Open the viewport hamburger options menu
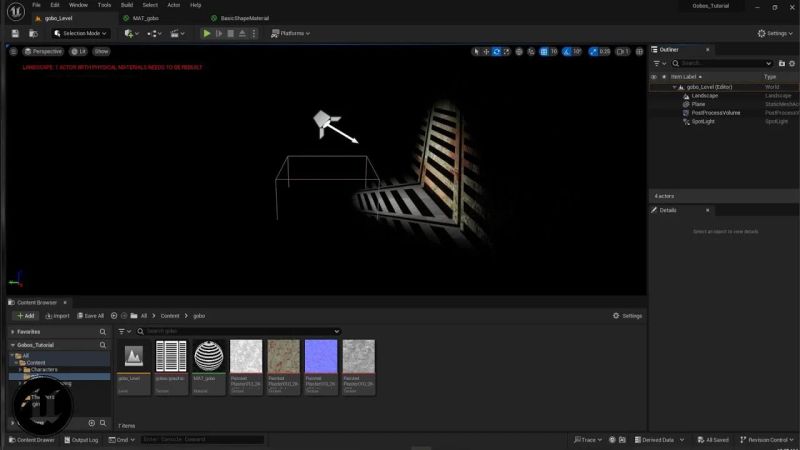Image resolution: width=800 pixels, height=450 pixels. point(13,52)
